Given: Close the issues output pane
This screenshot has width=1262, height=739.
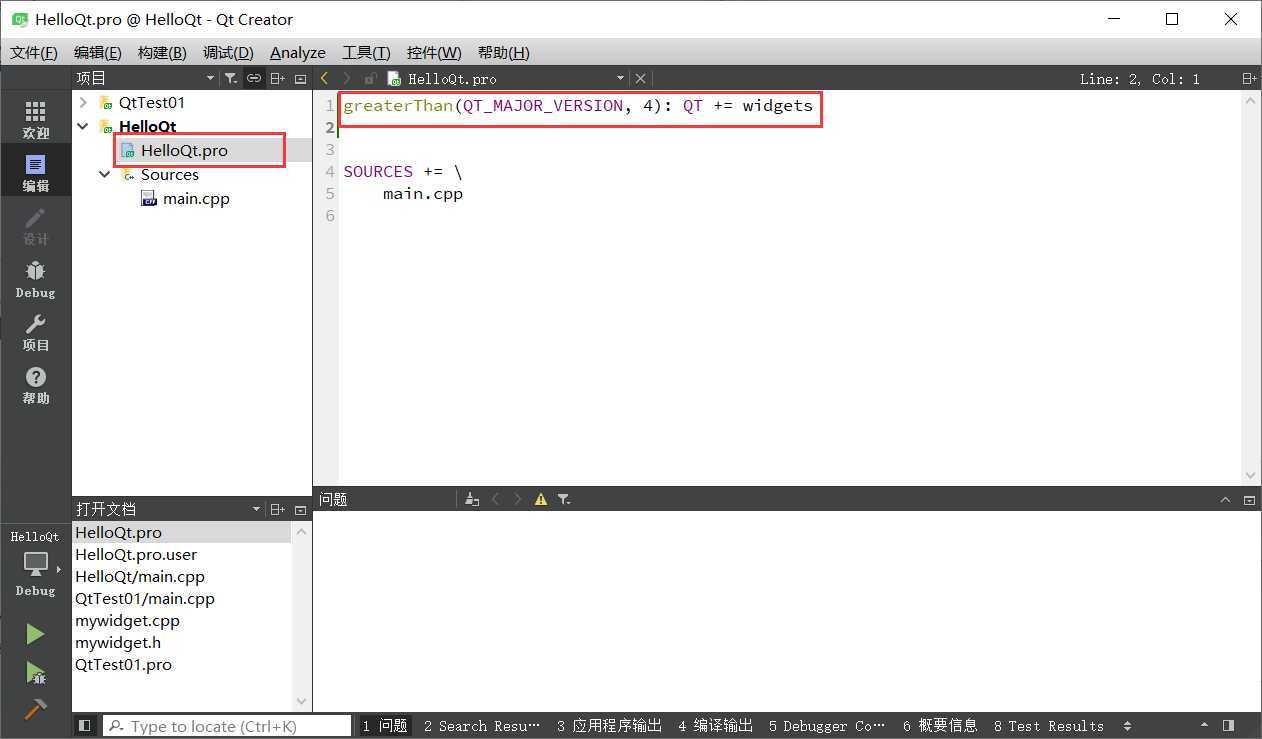Looking at the screenshot, I should coord(1249,499).
